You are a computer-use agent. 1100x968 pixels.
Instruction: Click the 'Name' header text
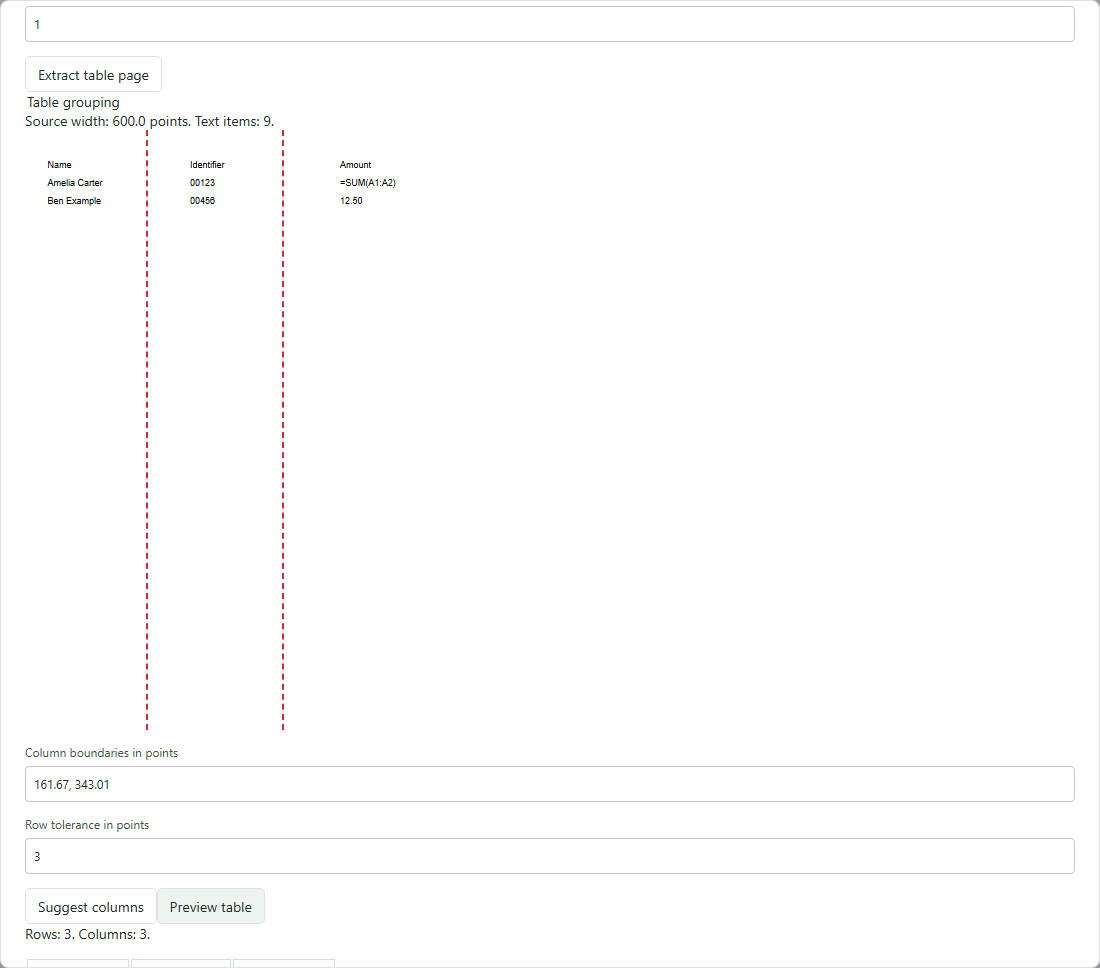click(x=60, y=165)
